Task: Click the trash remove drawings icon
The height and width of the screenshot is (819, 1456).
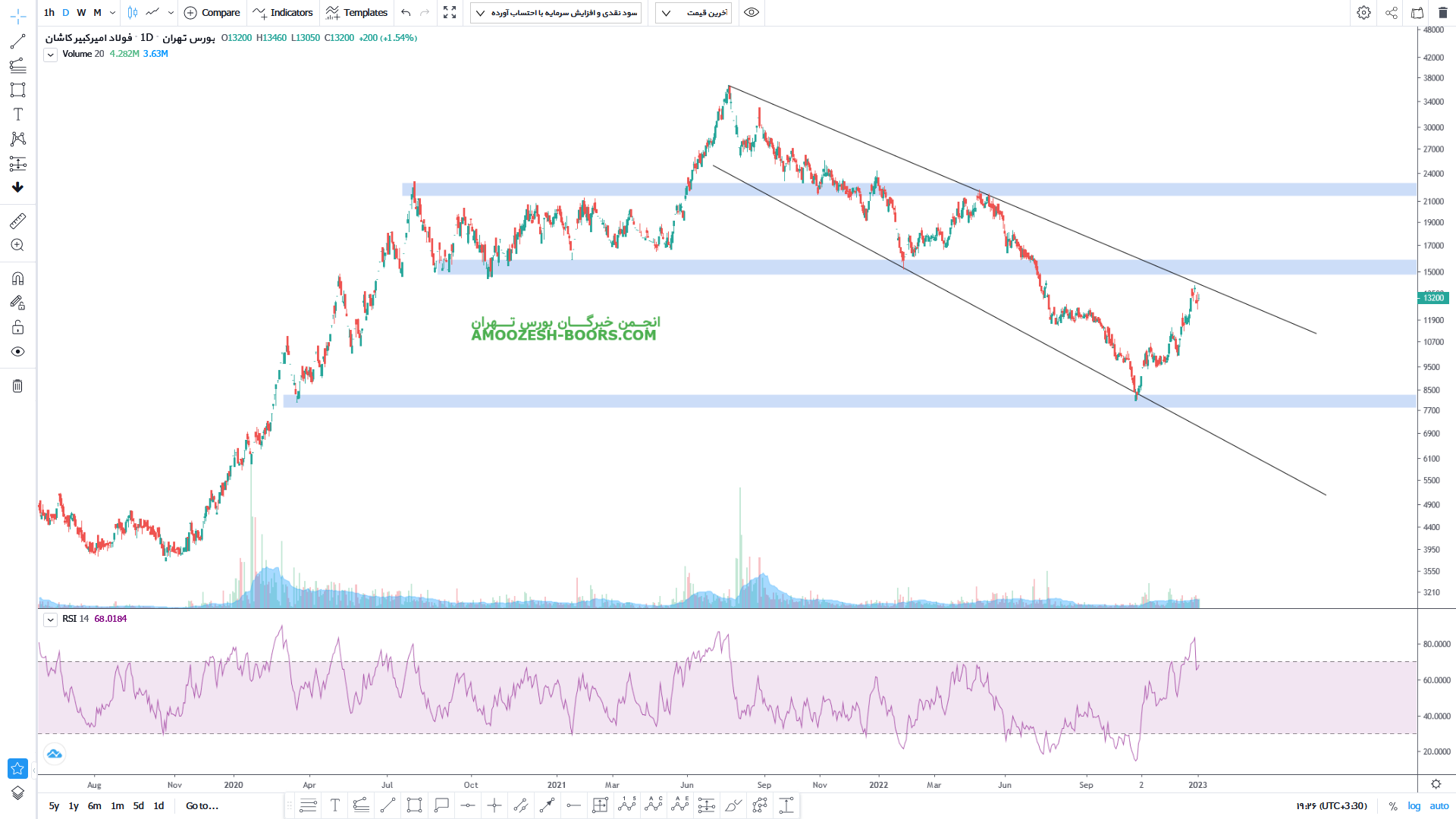Action: coord(17,386)
